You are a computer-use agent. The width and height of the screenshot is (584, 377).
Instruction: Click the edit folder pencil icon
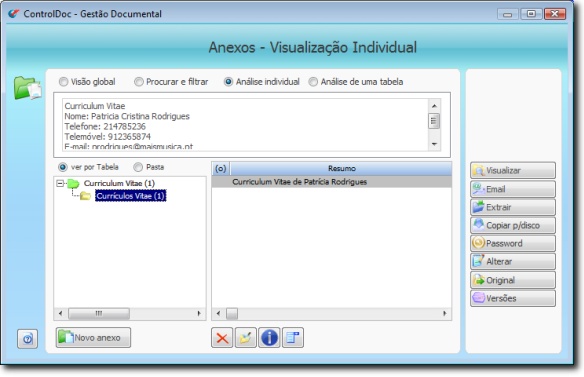[x=245, y=338]
